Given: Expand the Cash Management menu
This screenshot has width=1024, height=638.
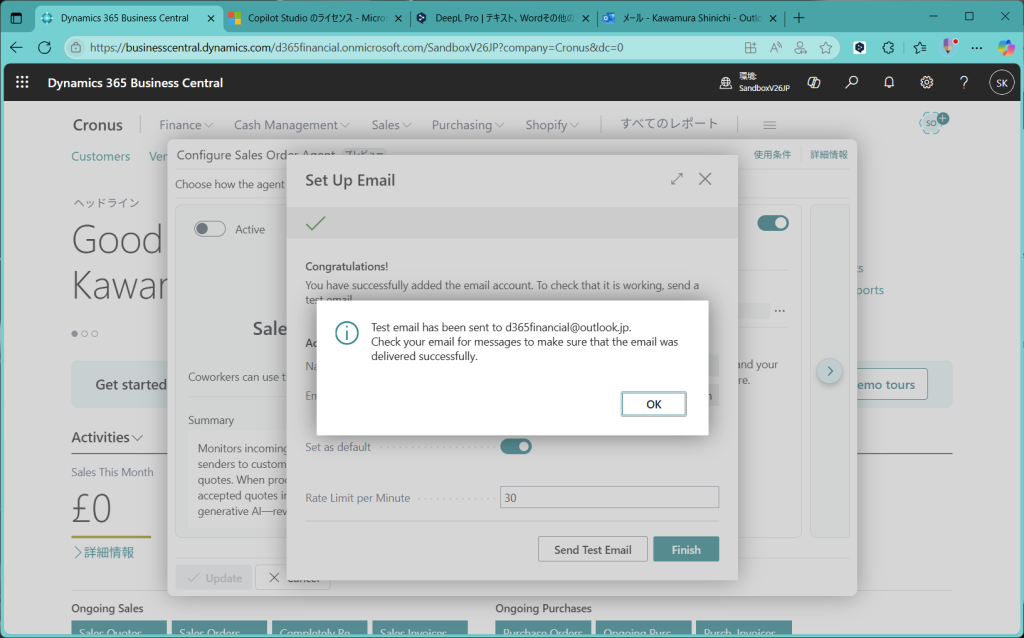Looking at the screenshot, I should tap(292, 125).
